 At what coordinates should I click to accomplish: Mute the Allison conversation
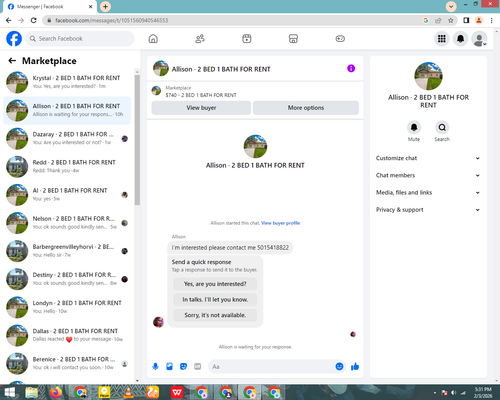click(414, 127)
